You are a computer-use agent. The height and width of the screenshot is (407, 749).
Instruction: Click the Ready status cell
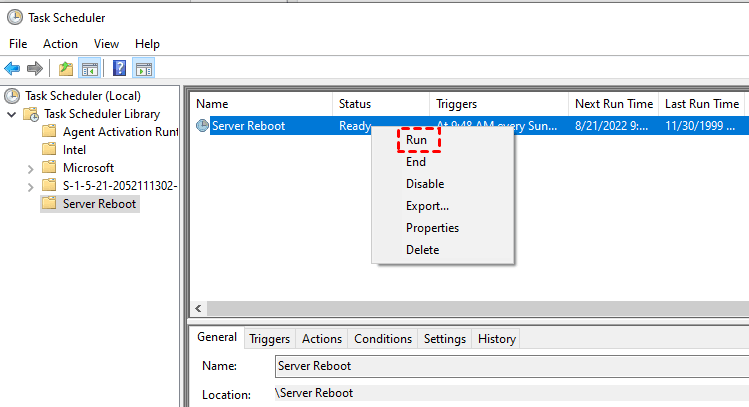coord(355,126)
